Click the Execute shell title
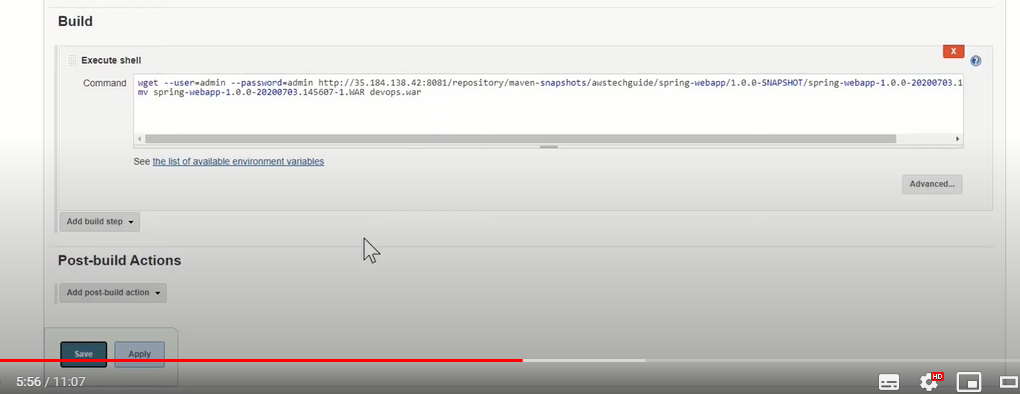This screenshot has width=1020, height=394. (111, 60)
